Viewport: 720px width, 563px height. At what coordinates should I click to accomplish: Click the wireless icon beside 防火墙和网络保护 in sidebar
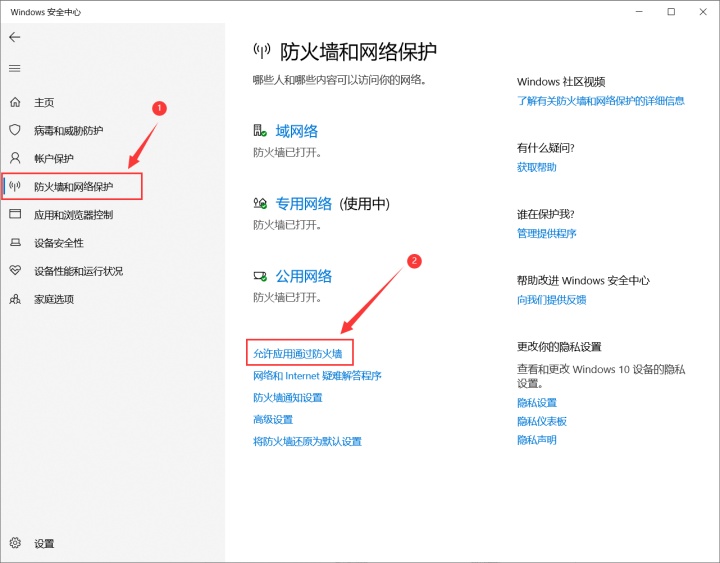click(15, 186)
